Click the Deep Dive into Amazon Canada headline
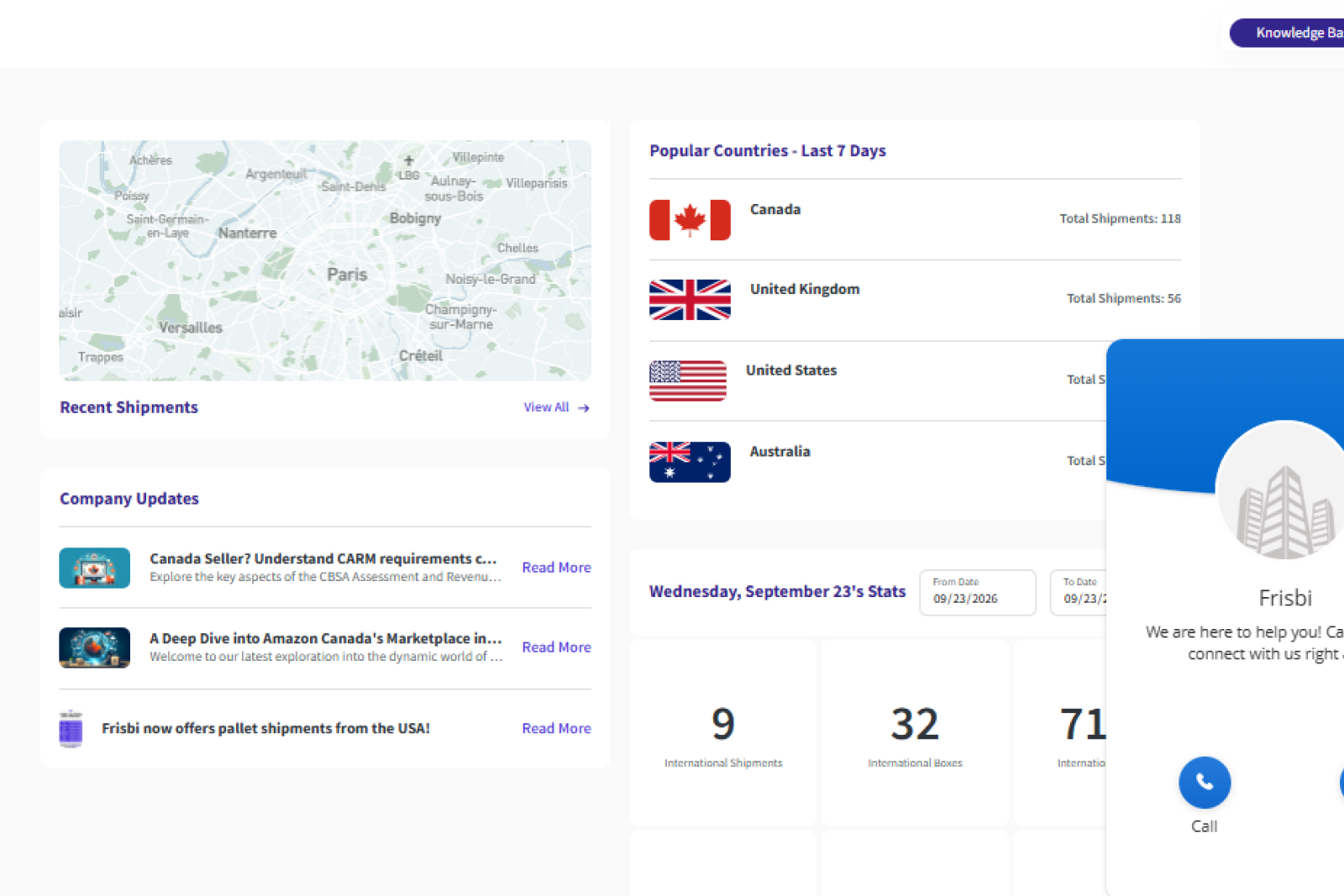1344x896 pixels. click(326, 638)
